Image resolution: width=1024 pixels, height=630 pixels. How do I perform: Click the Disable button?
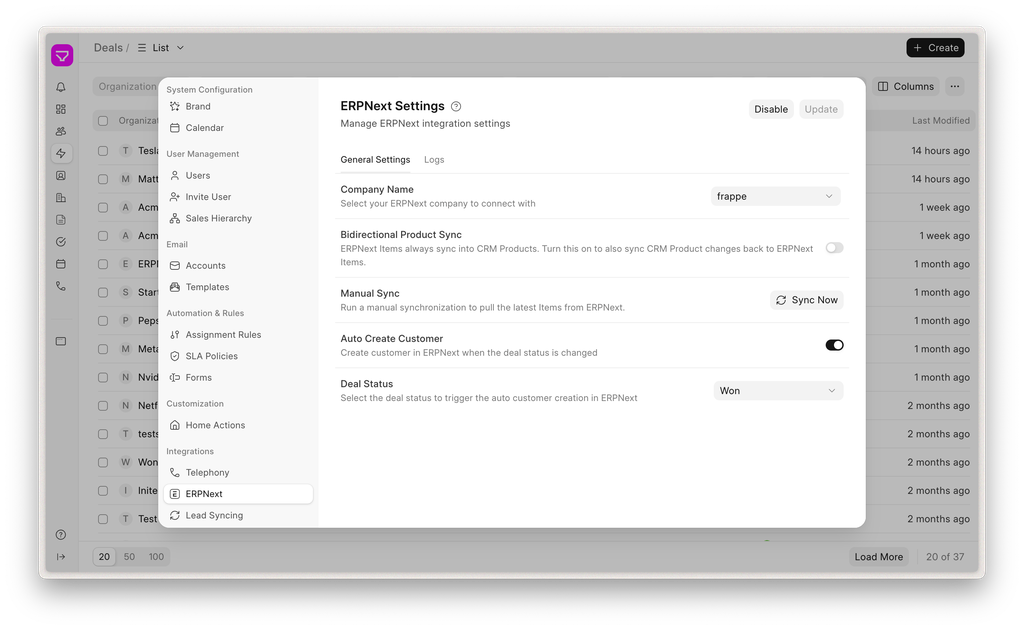coord(771,109)
